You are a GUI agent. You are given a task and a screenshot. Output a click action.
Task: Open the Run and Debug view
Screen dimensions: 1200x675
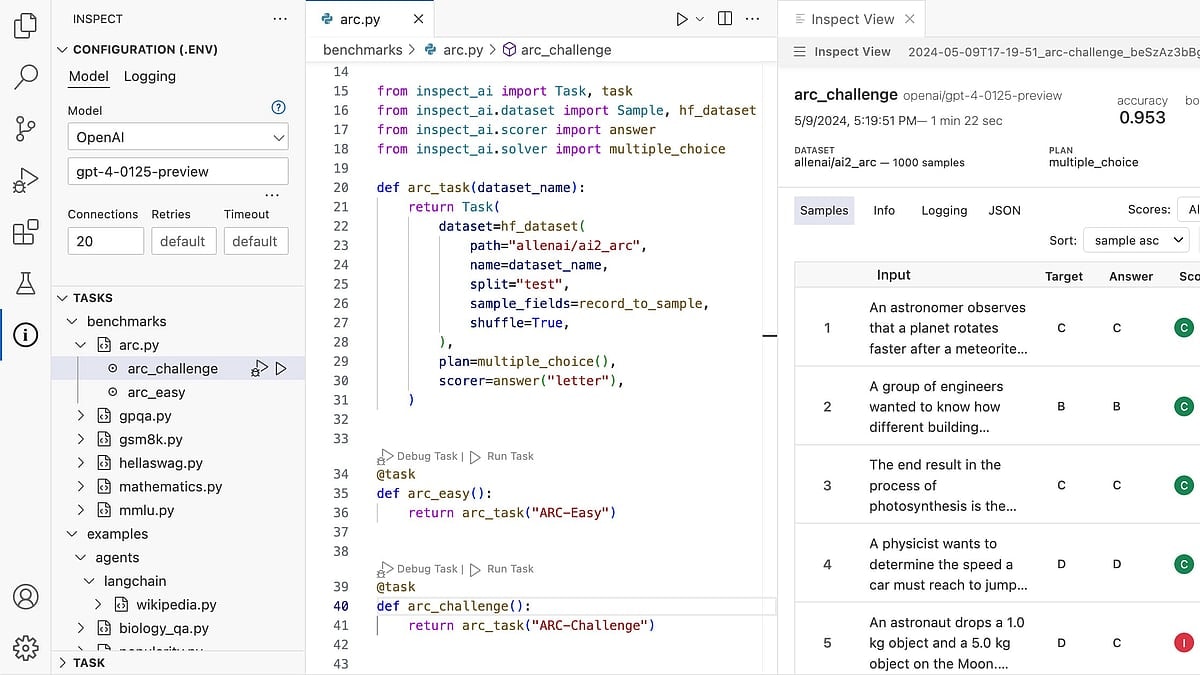point(26,181)
